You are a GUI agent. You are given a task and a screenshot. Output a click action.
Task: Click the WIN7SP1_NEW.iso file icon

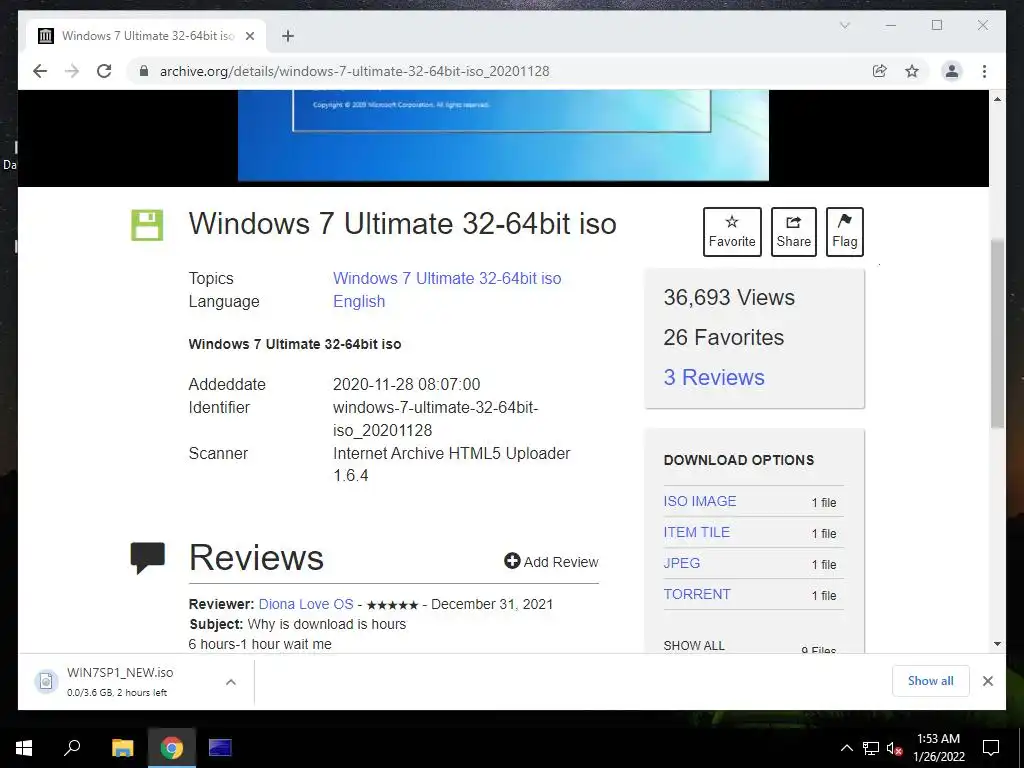[x=46, y=681]
